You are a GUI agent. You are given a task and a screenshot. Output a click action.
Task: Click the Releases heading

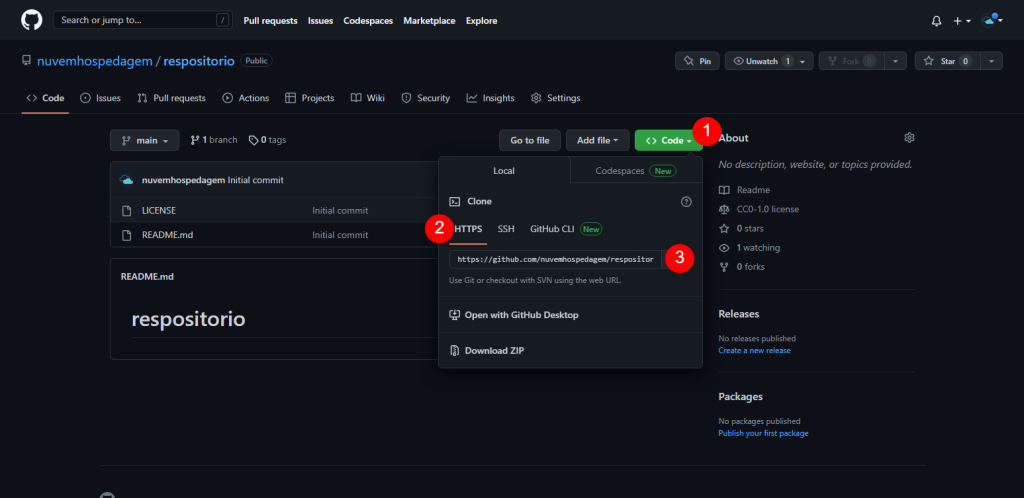tap(739, 313)
